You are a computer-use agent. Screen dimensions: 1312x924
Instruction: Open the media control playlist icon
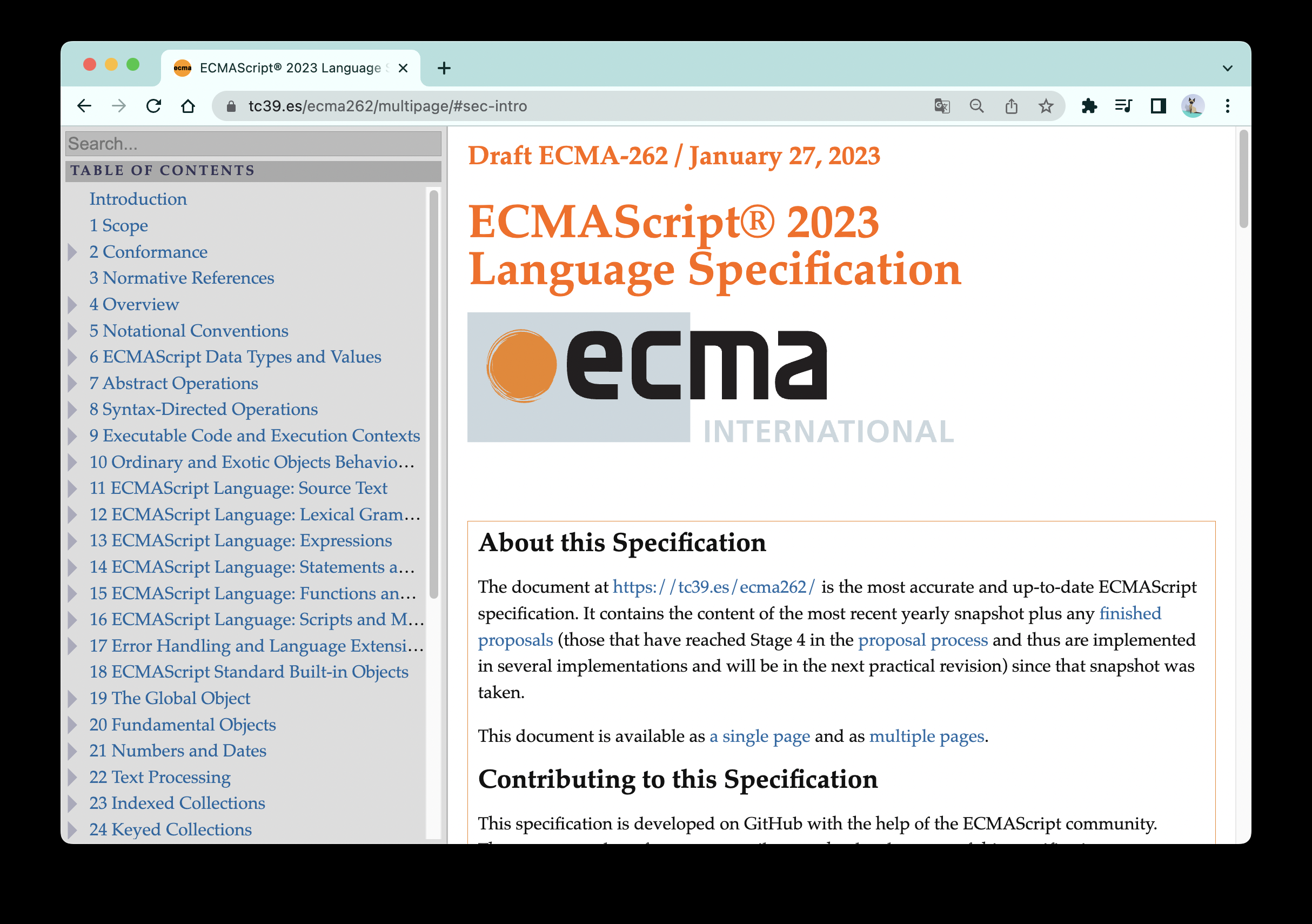pyautogui.click(x=1123, y=106)
